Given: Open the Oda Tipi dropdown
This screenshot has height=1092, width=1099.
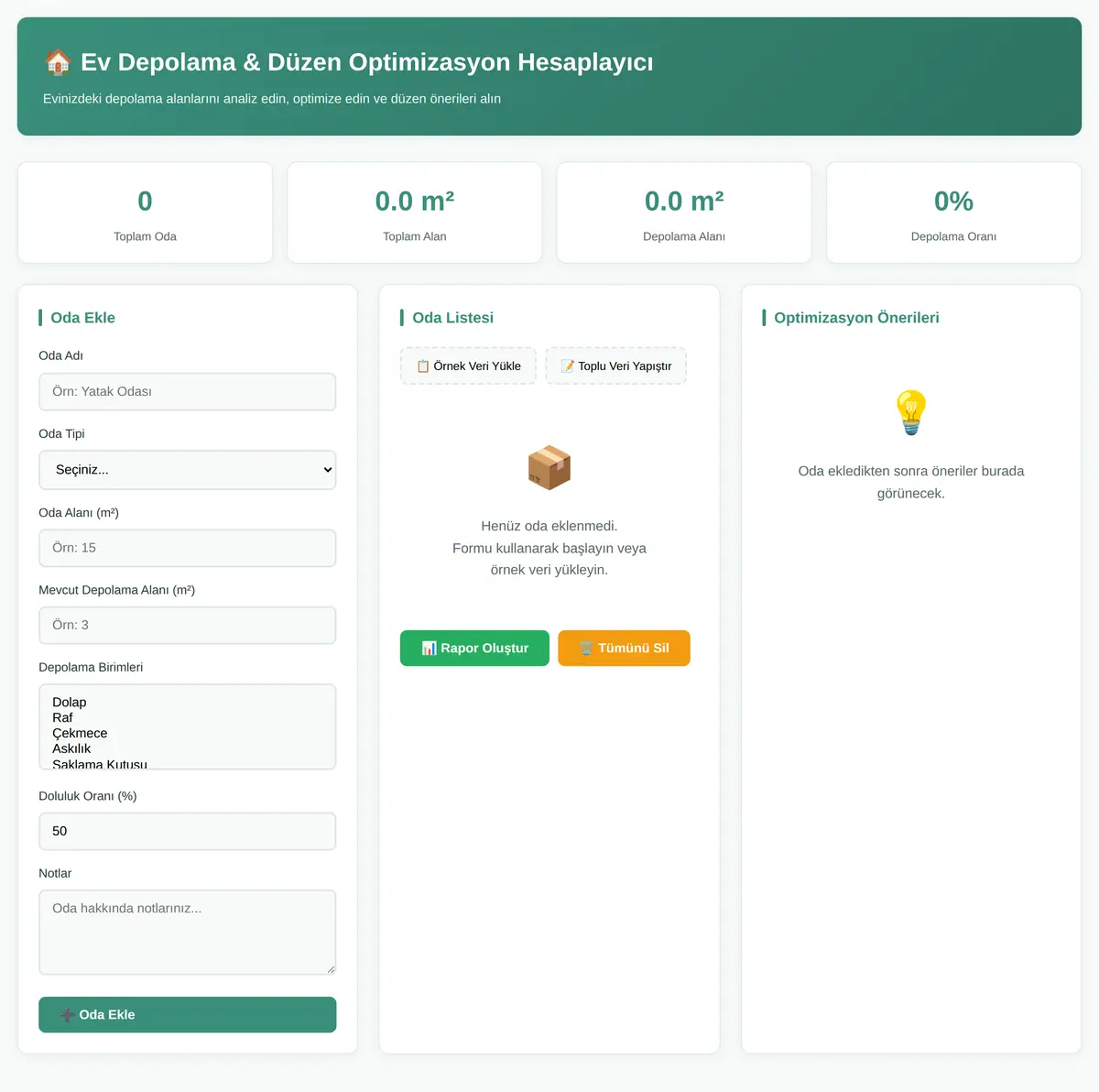Looking at the screenshot, I should [x=188, y=470].
